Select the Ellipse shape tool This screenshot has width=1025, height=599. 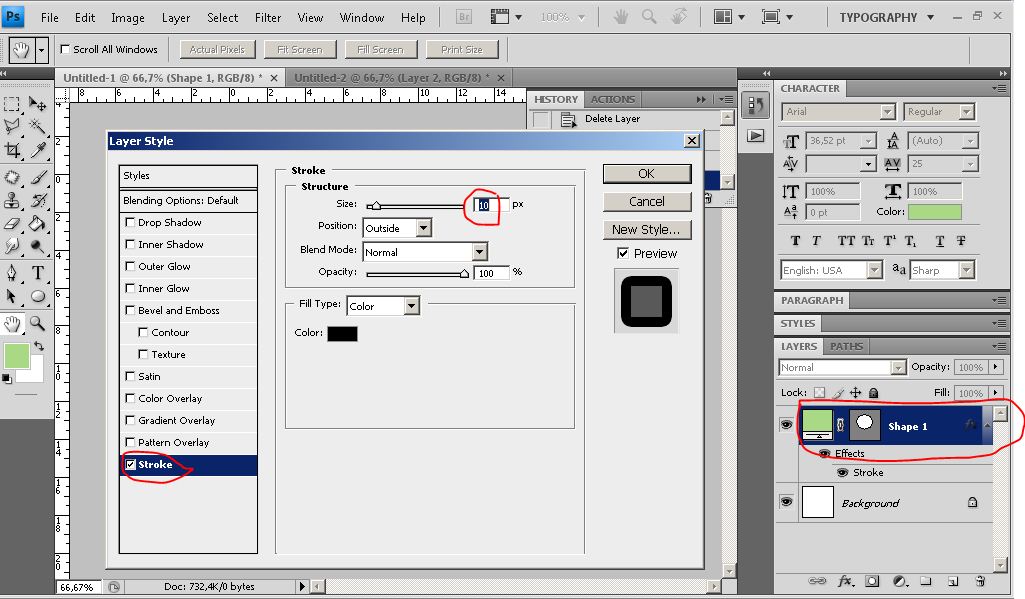38,296
